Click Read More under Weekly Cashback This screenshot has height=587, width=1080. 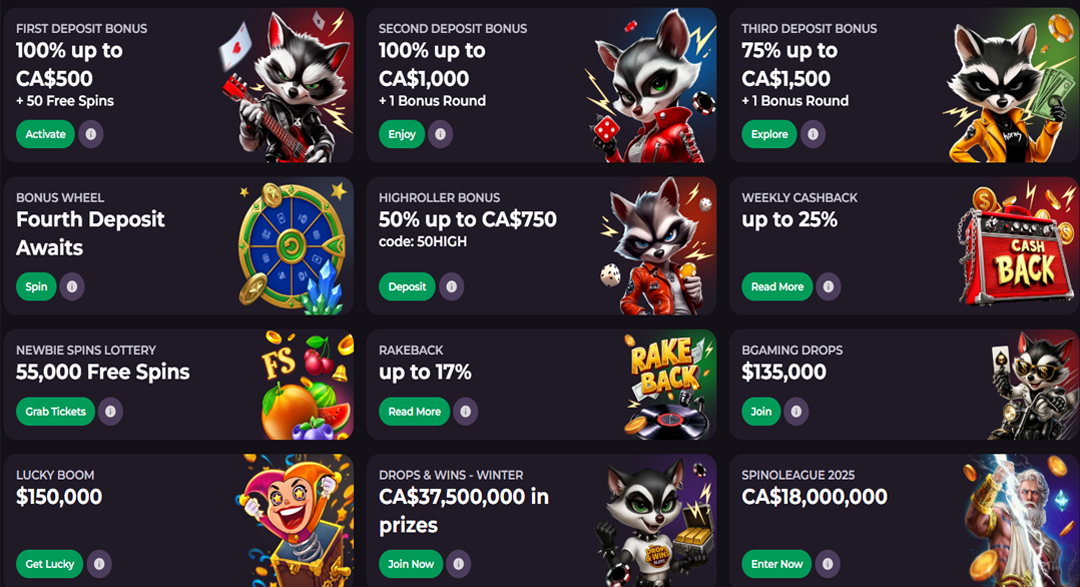[777, 287]
